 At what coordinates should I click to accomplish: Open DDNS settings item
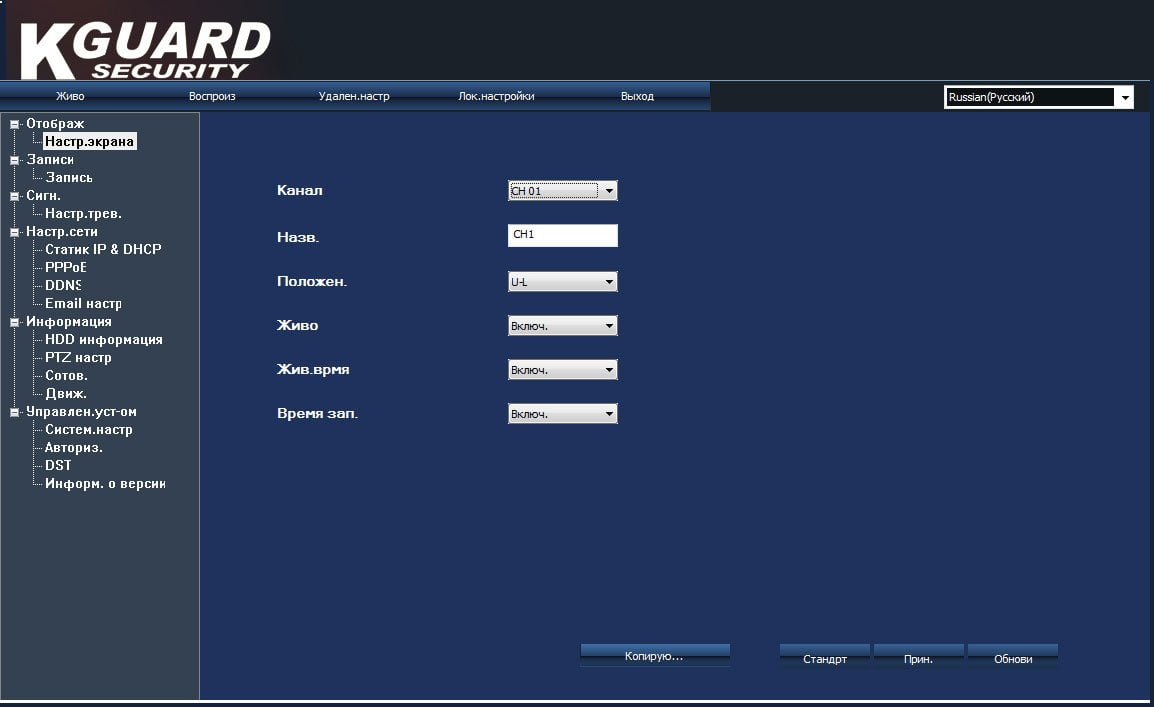[x=63, y=285]
